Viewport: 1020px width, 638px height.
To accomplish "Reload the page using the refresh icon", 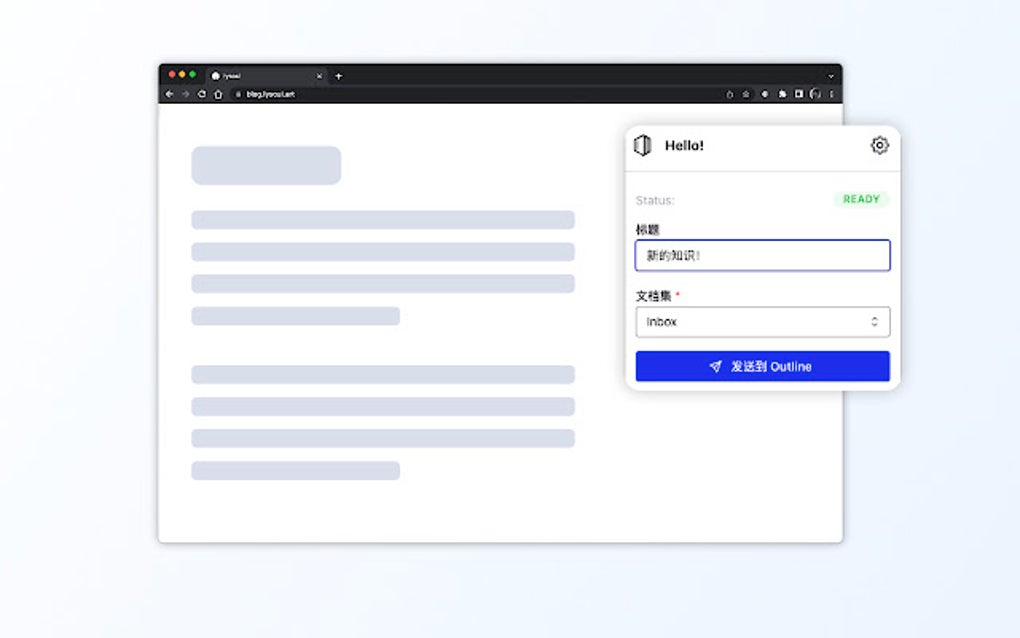I will [201, 94].
